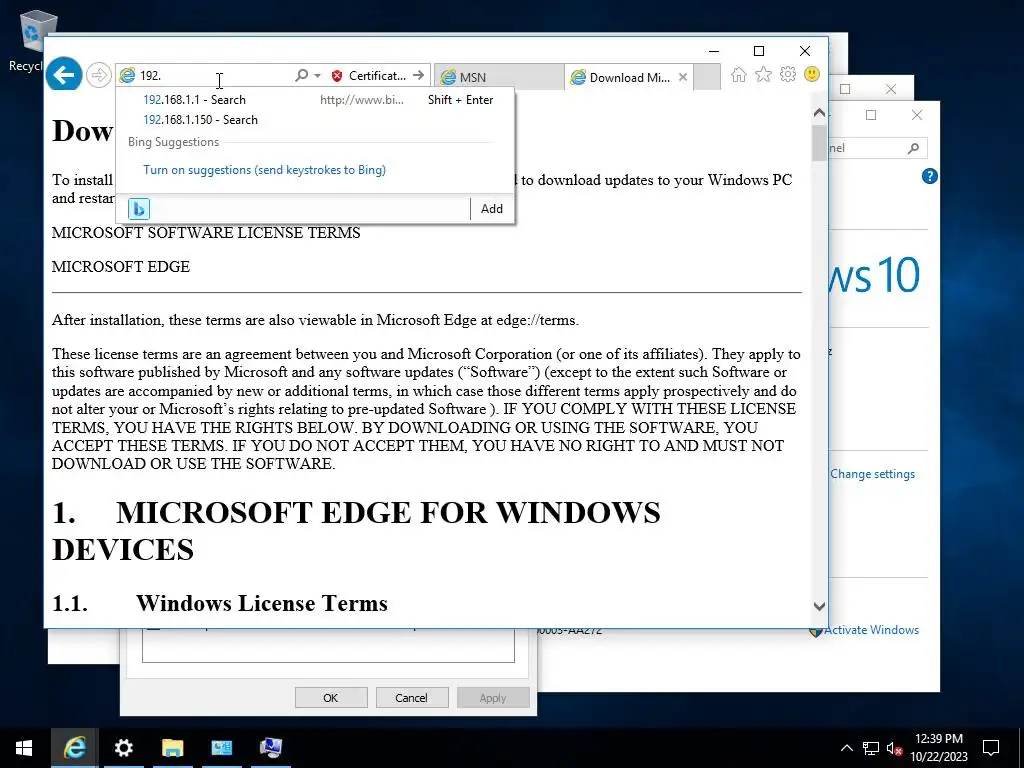
Task: Click the grayed forward arrow button
Action: 99,75
